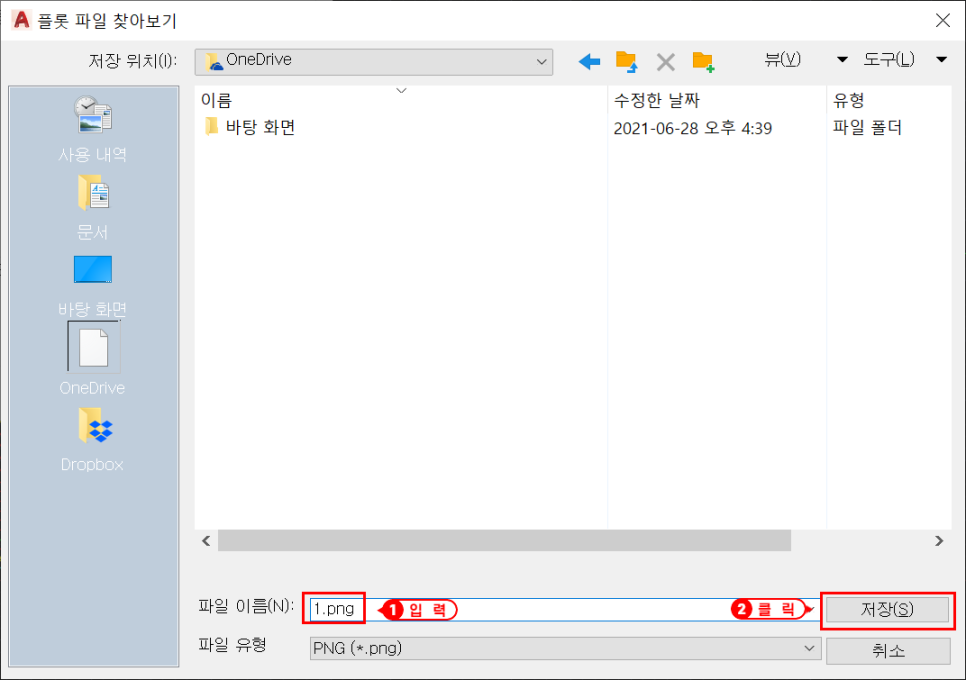Open the 뷰(V) menu
Image resolution: width=966 pixels, height=680 pixels.
pyautogui.click(x=782, y=60)
